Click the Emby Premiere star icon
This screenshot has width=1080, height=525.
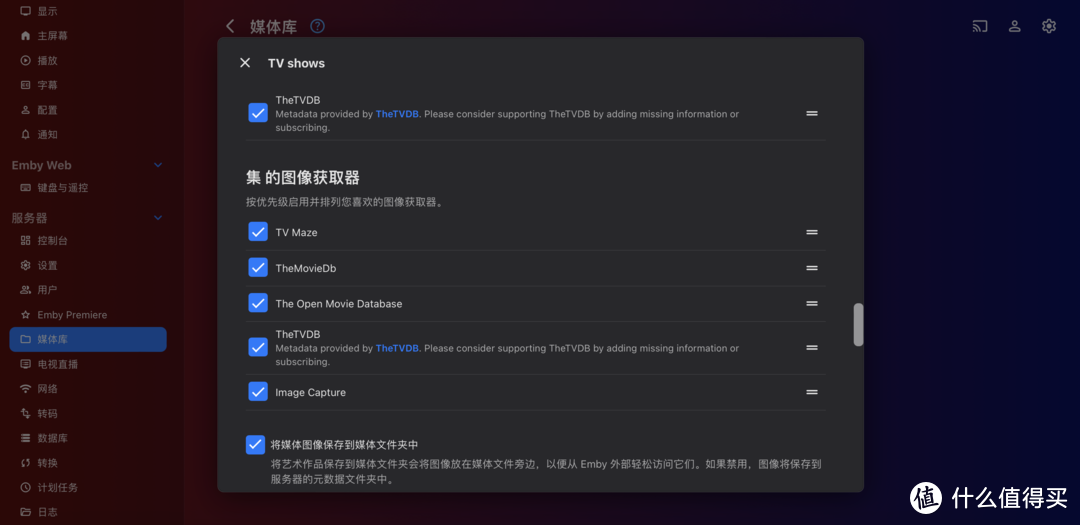click(x=25, y=315)
